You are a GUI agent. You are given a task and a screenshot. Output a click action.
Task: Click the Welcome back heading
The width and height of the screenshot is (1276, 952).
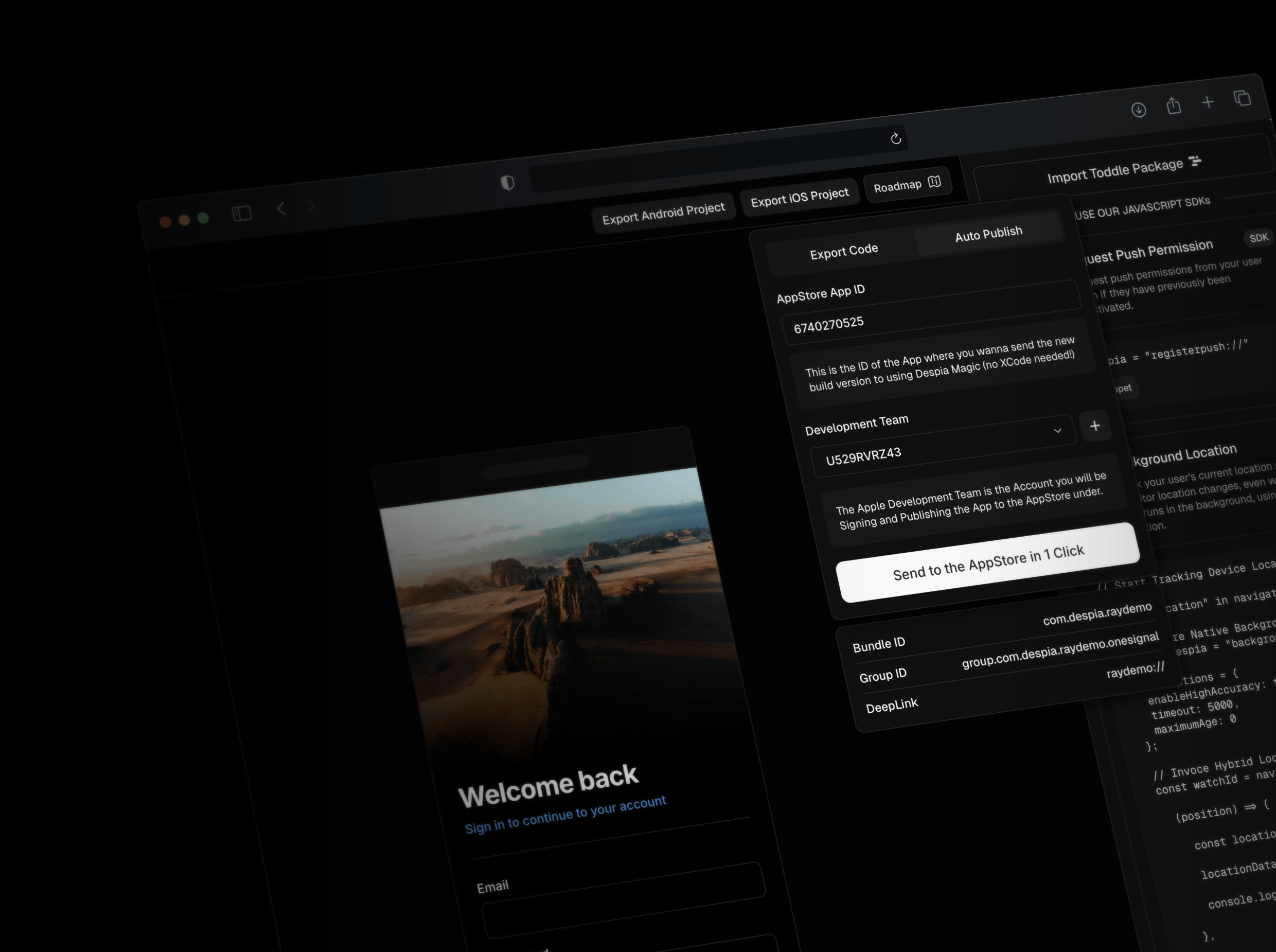(x=548, y=786)
